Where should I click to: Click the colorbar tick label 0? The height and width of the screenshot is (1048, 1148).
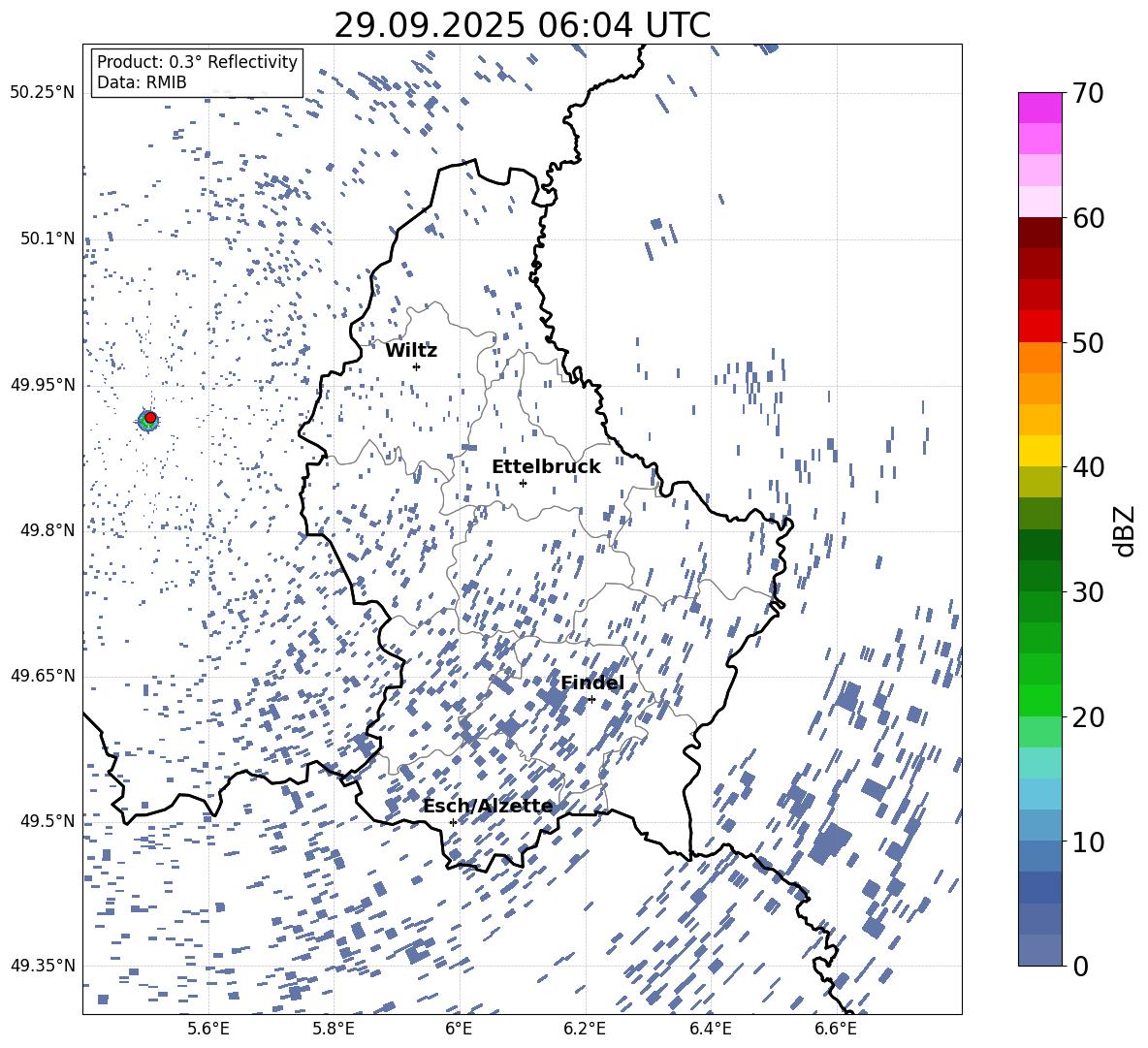[x=1080, y=967]
